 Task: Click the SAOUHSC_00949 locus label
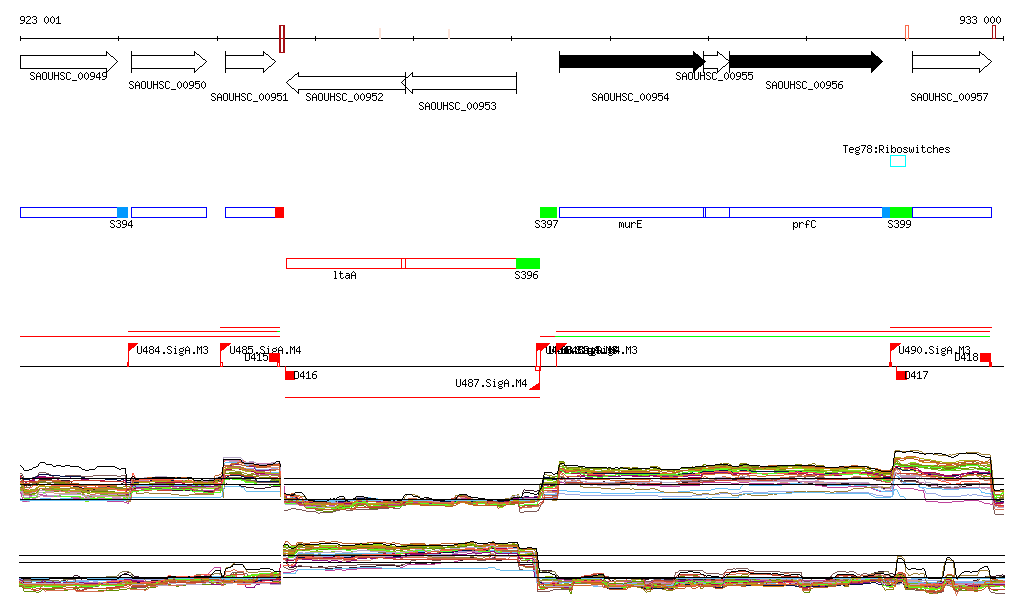pos(69,76)
